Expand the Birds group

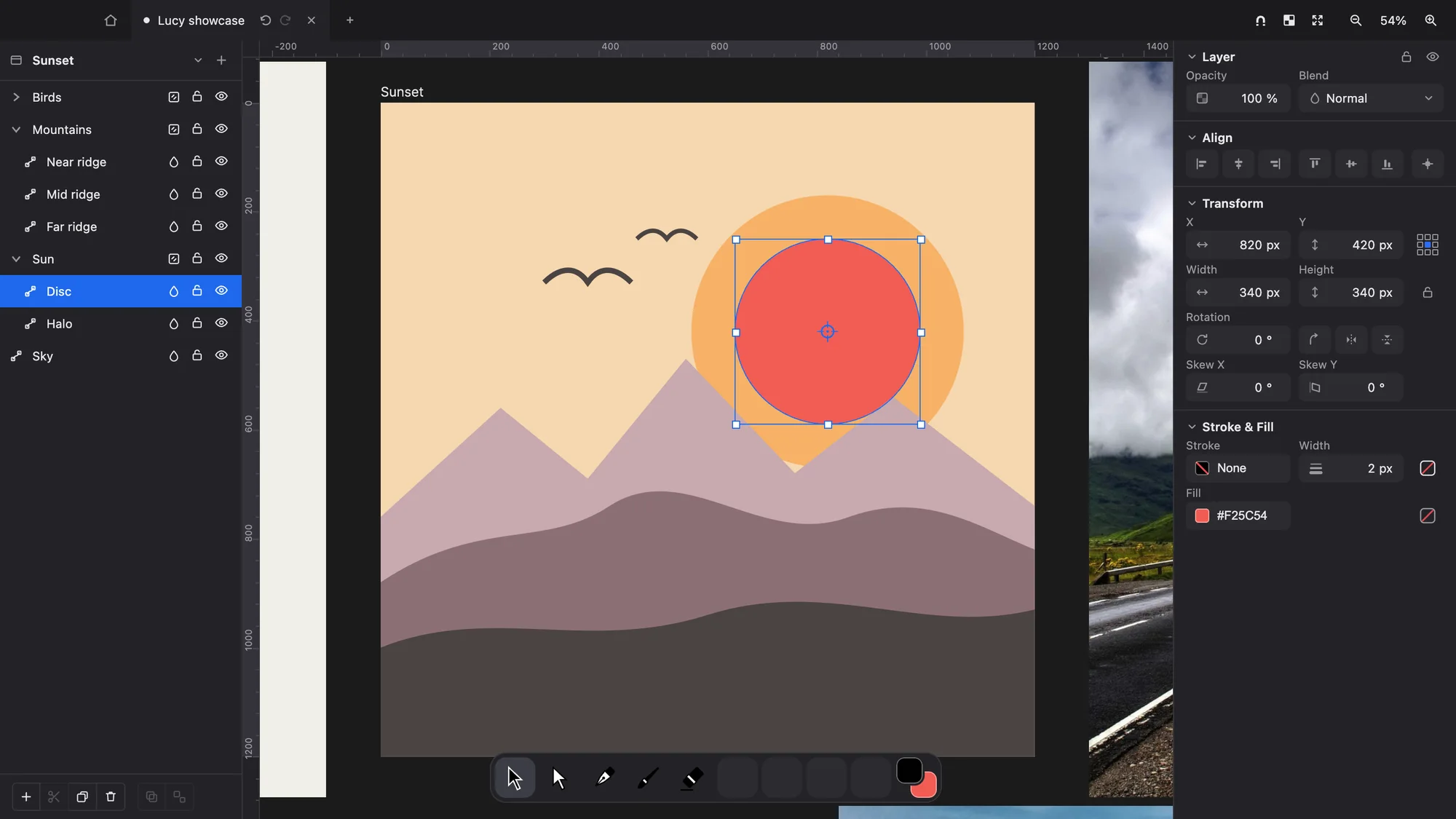(16, 97)
